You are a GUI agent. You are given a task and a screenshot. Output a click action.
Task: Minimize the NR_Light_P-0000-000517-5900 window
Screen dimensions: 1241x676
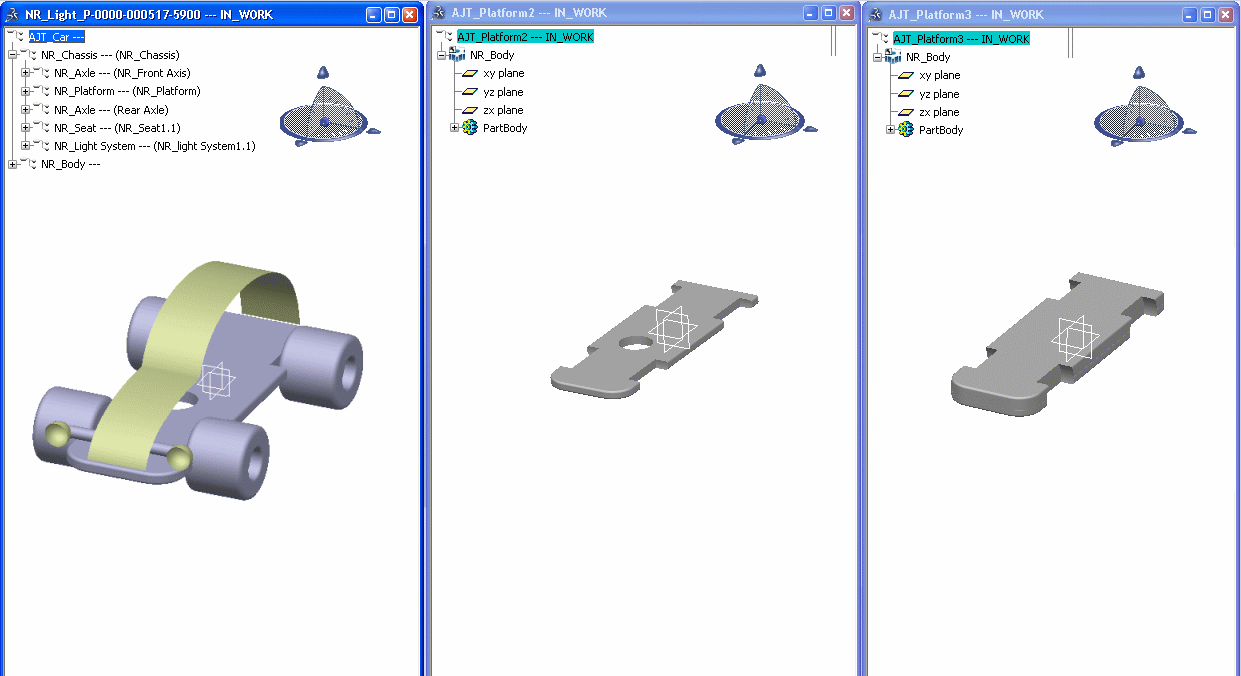click(x=373, y=15)
